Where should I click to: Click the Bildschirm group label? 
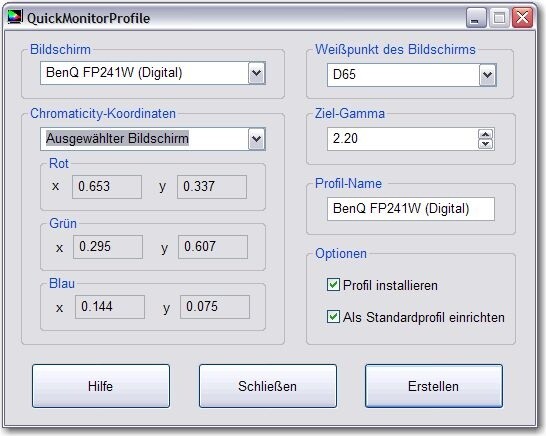60,49
